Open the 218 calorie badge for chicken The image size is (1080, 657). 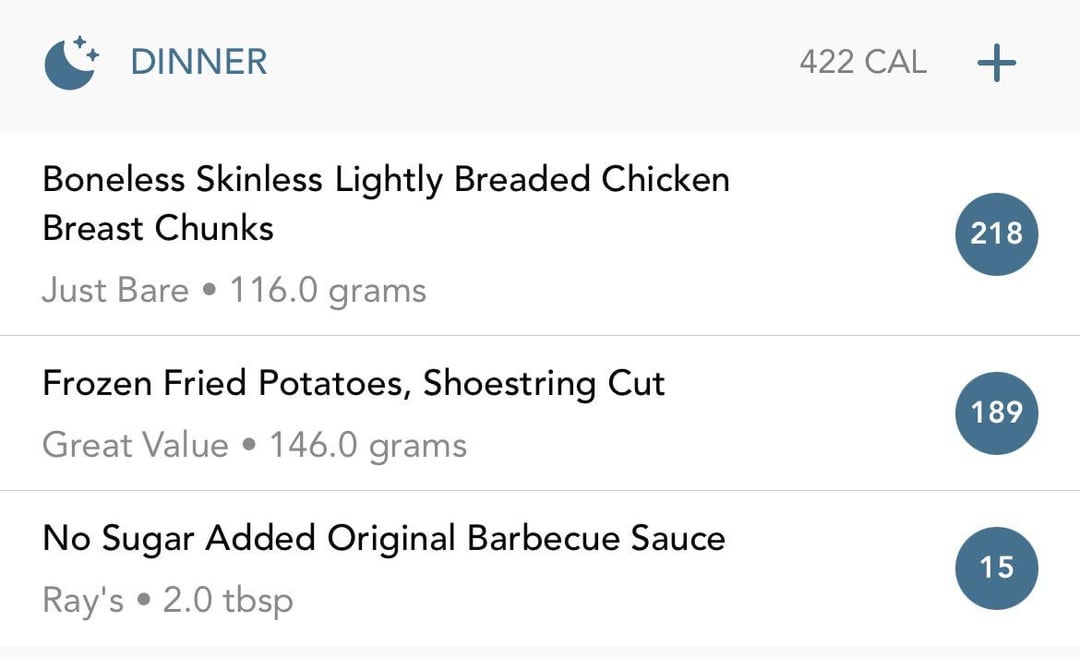996,233
